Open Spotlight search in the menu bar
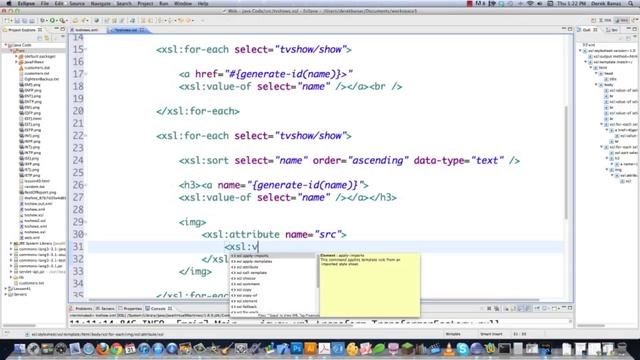640x360 pixels. [x=631, y=3]
